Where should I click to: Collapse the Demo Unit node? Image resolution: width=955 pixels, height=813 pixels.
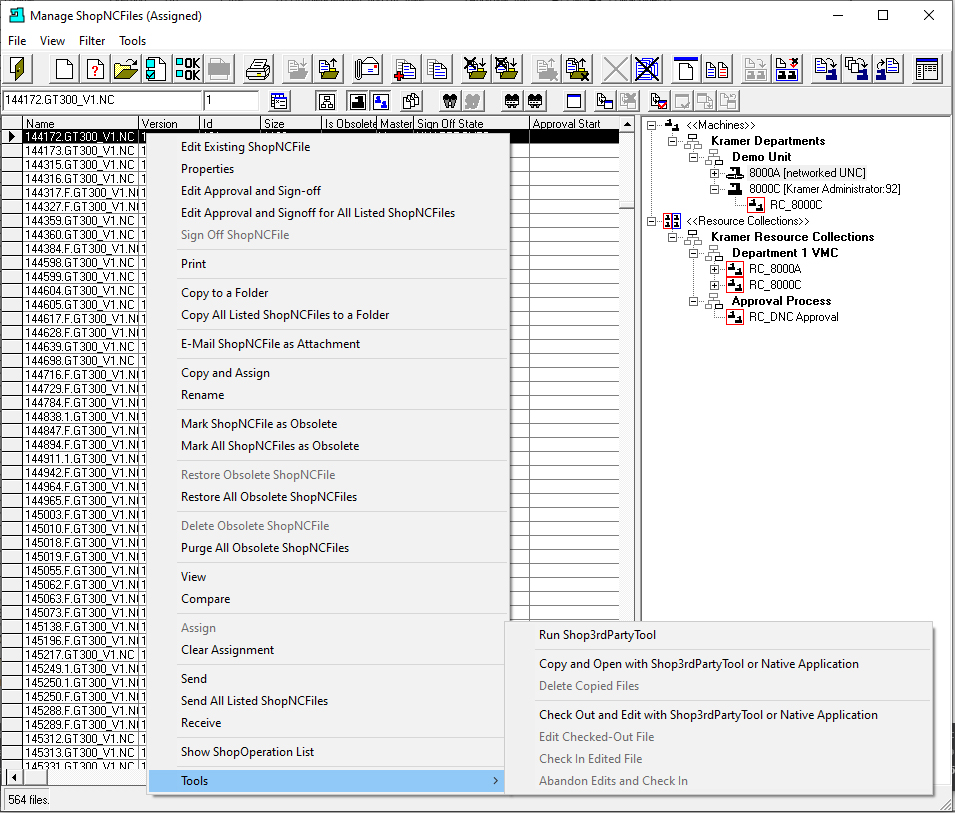(x=693, y=157)
